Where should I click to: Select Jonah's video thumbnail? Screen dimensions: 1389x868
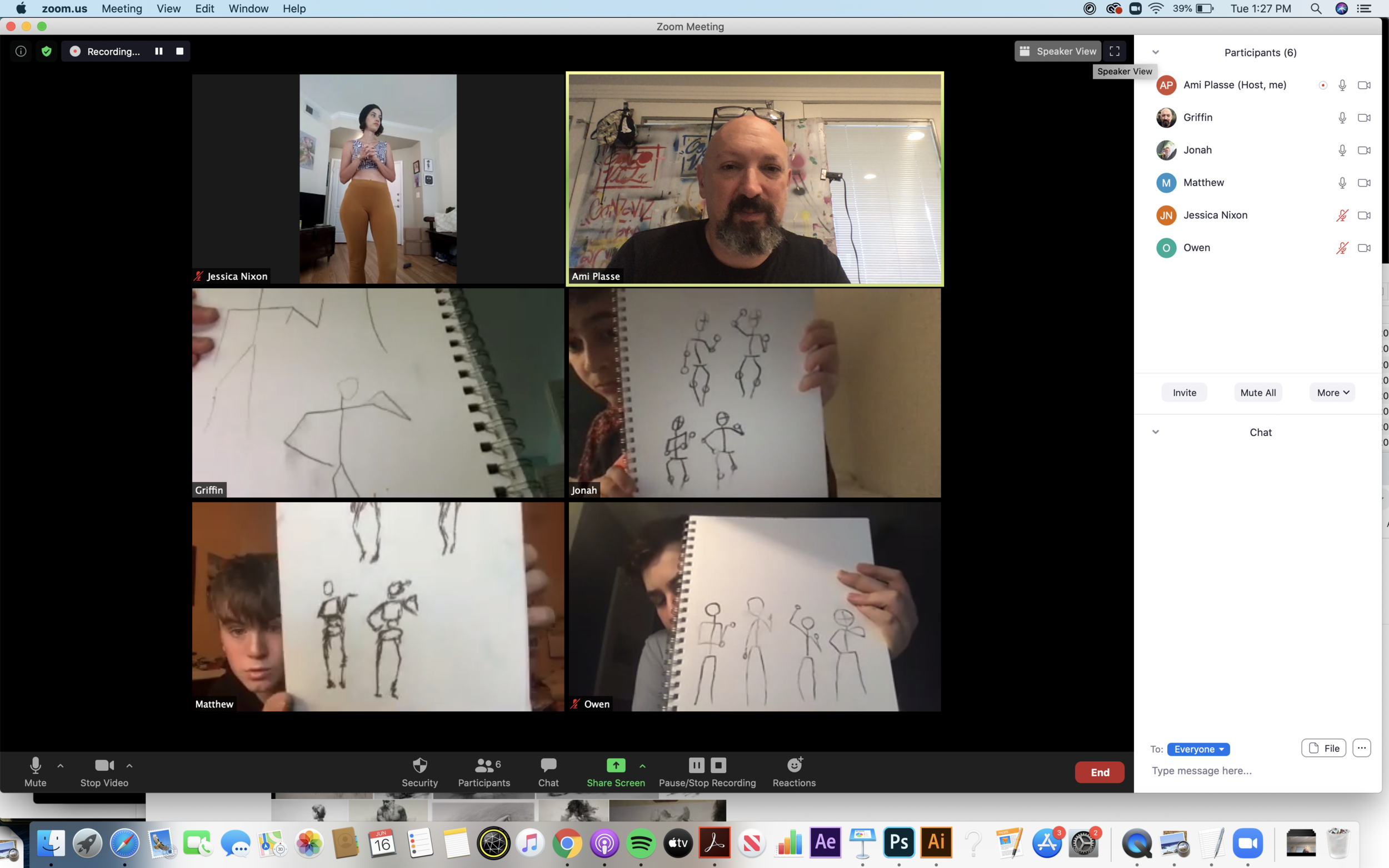(x=755, y=393)
